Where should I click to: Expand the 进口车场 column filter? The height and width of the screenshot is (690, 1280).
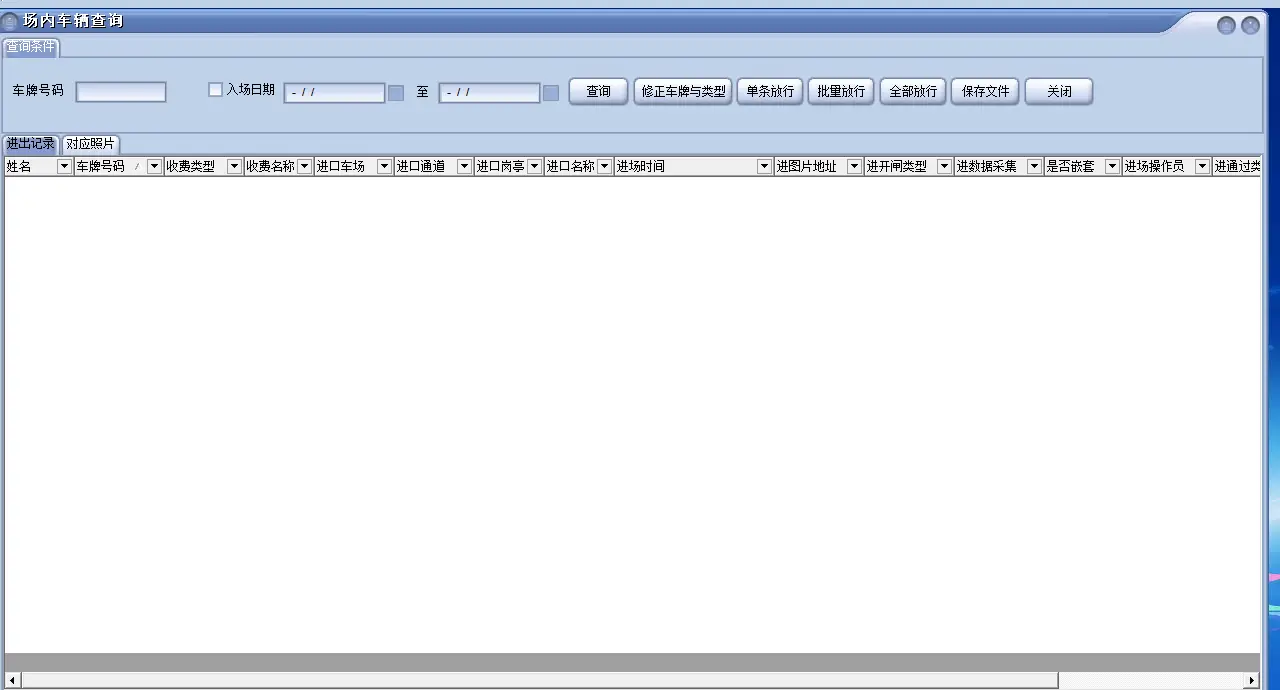pyautogui.click(x=384, y=167)
